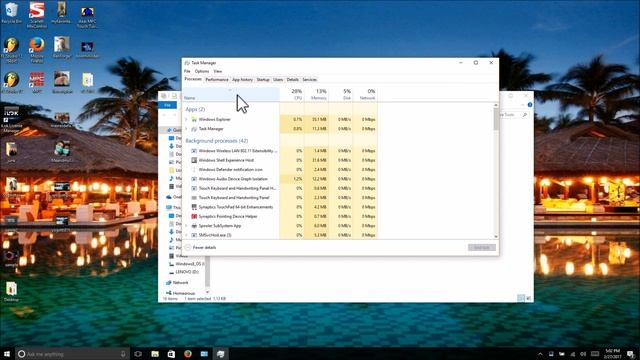This screenshot has height=360, width=640.
Task: Click the Apps (2) group heading
Action: coord(195,109)
